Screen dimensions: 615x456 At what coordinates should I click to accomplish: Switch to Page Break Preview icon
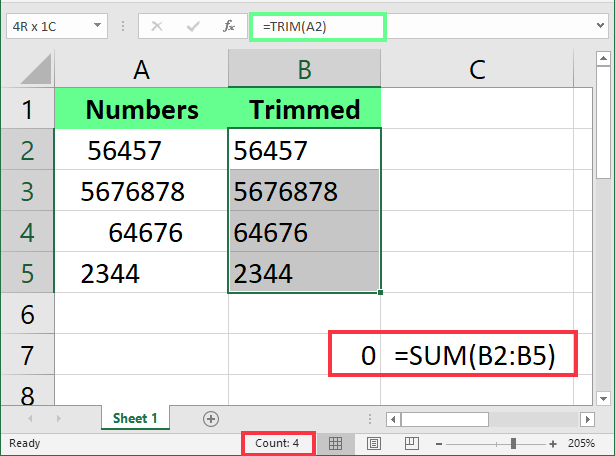(x=411, y=443)
